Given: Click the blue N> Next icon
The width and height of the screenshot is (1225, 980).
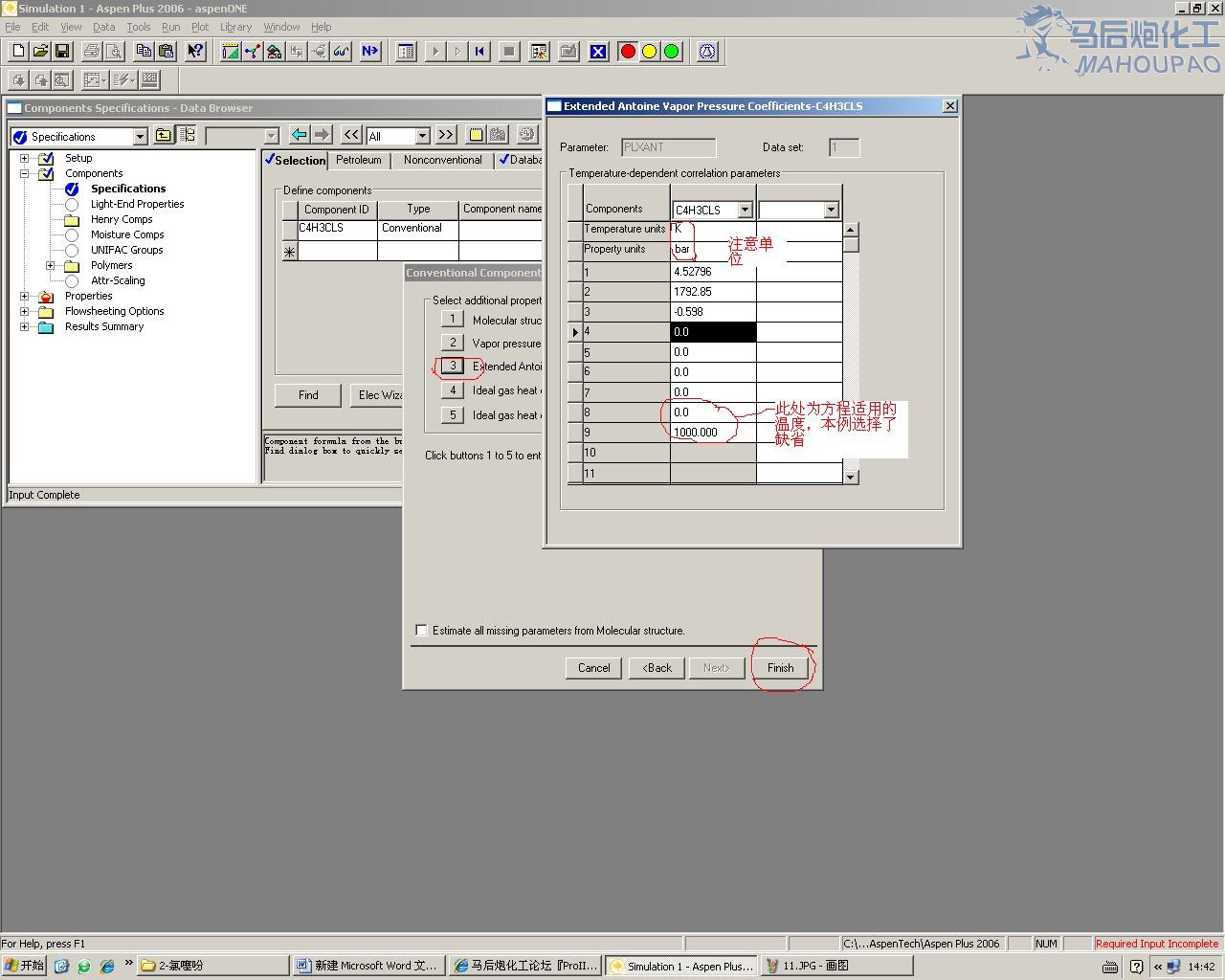Looking at the screenshot, I should [369, 51].
